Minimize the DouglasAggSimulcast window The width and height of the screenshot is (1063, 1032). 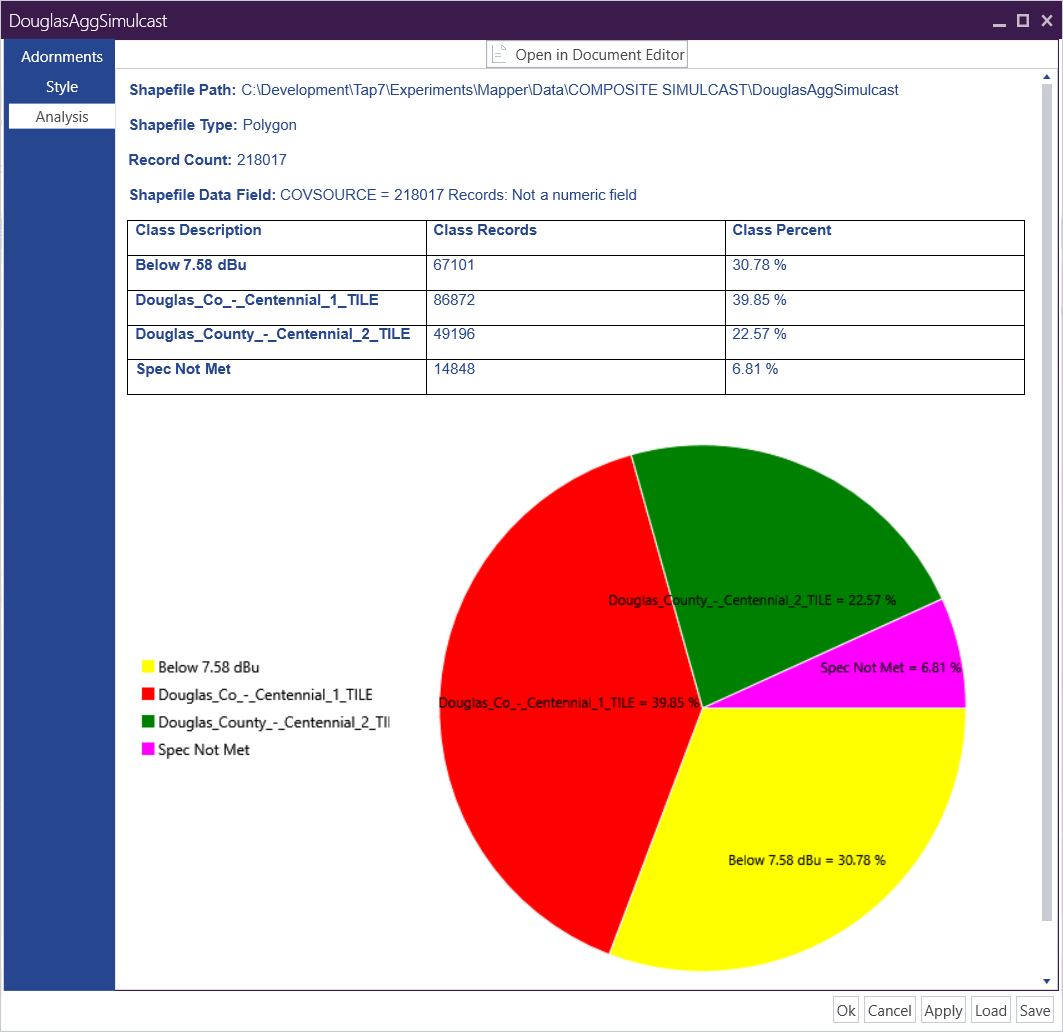point(999,20)
